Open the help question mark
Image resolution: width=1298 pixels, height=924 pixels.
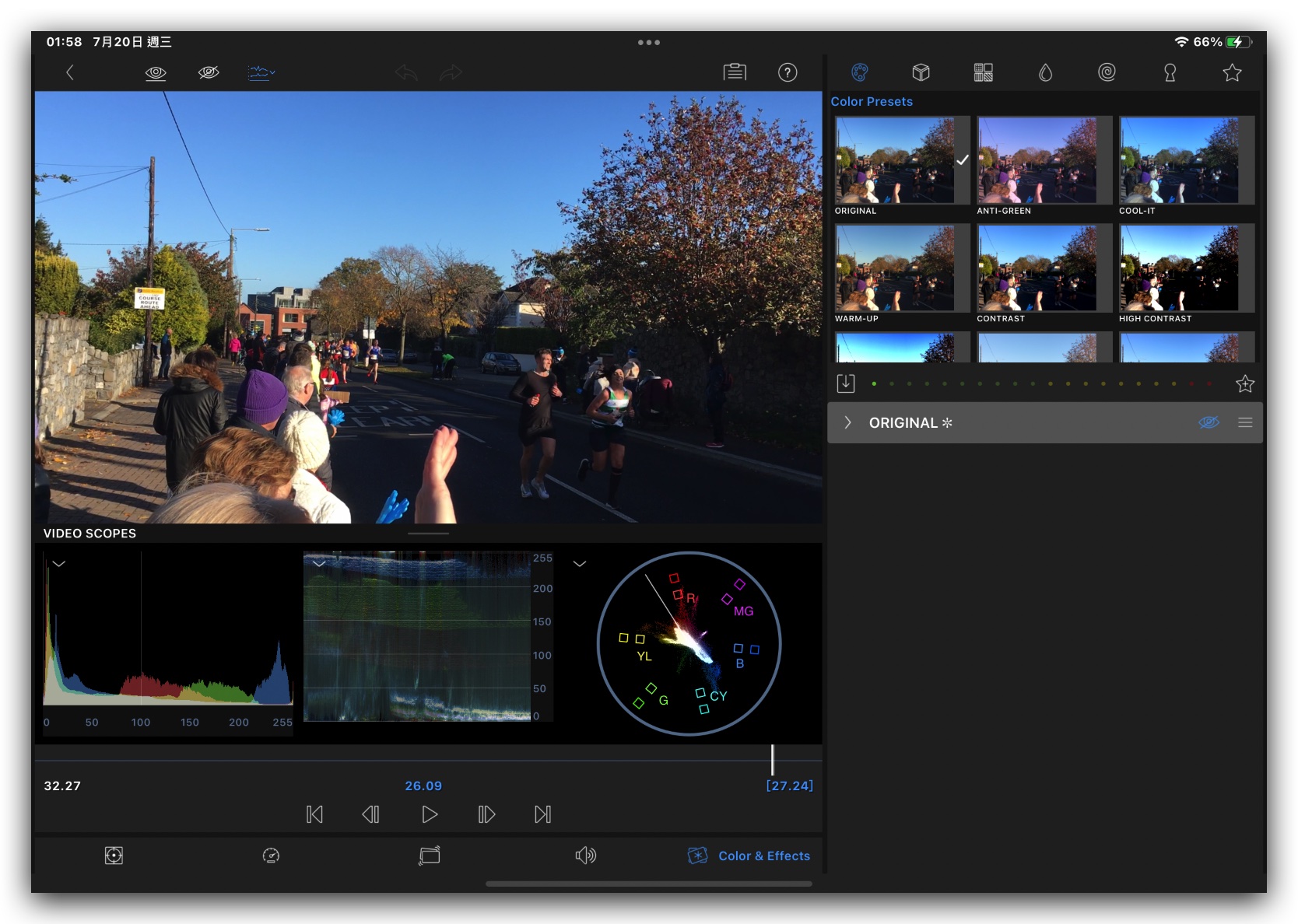[788, 72]
